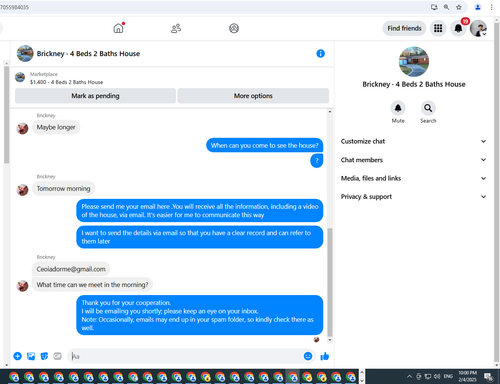500x384 pixels.
Task: Click the "Maybe longer" message
Action: [x=56, y=127]
